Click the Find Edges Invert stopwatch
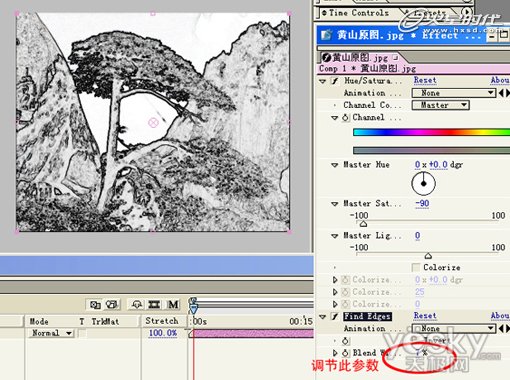The width and height of the screenshot is (510, 380). [x=345, y=341]
